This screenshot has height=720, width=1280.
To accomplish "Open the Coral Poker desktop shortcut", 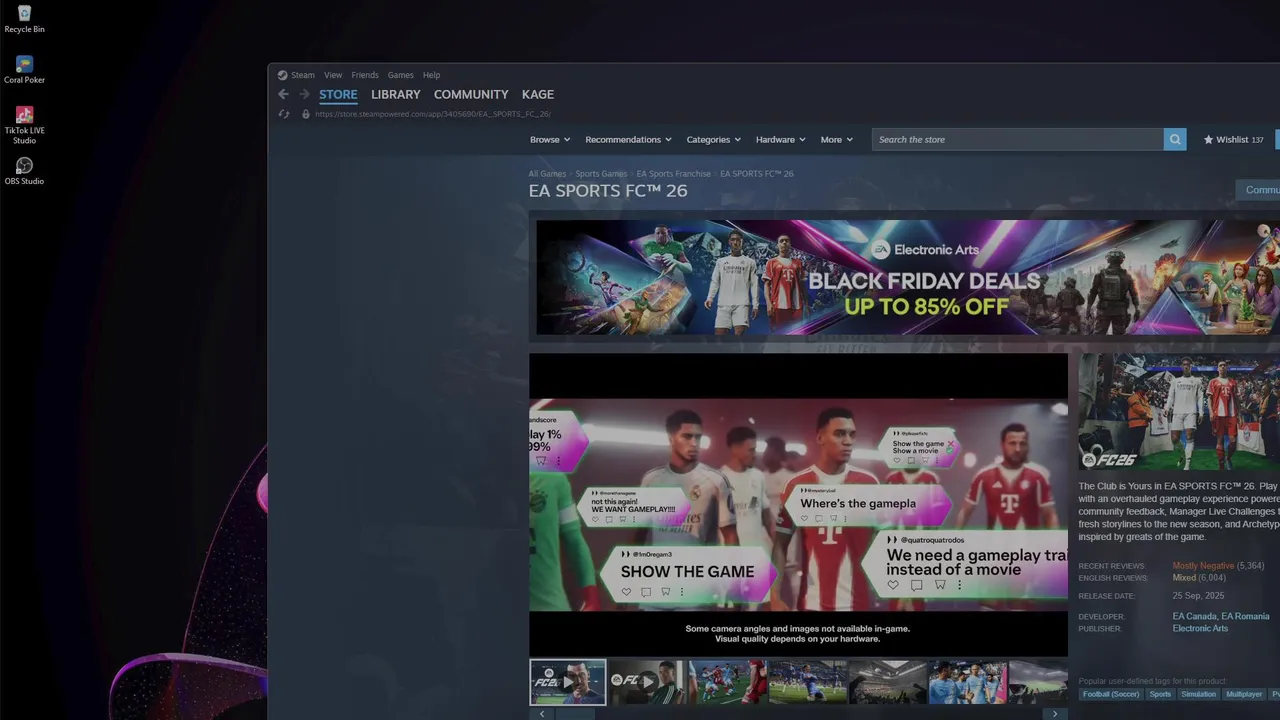I will point(24,70).
